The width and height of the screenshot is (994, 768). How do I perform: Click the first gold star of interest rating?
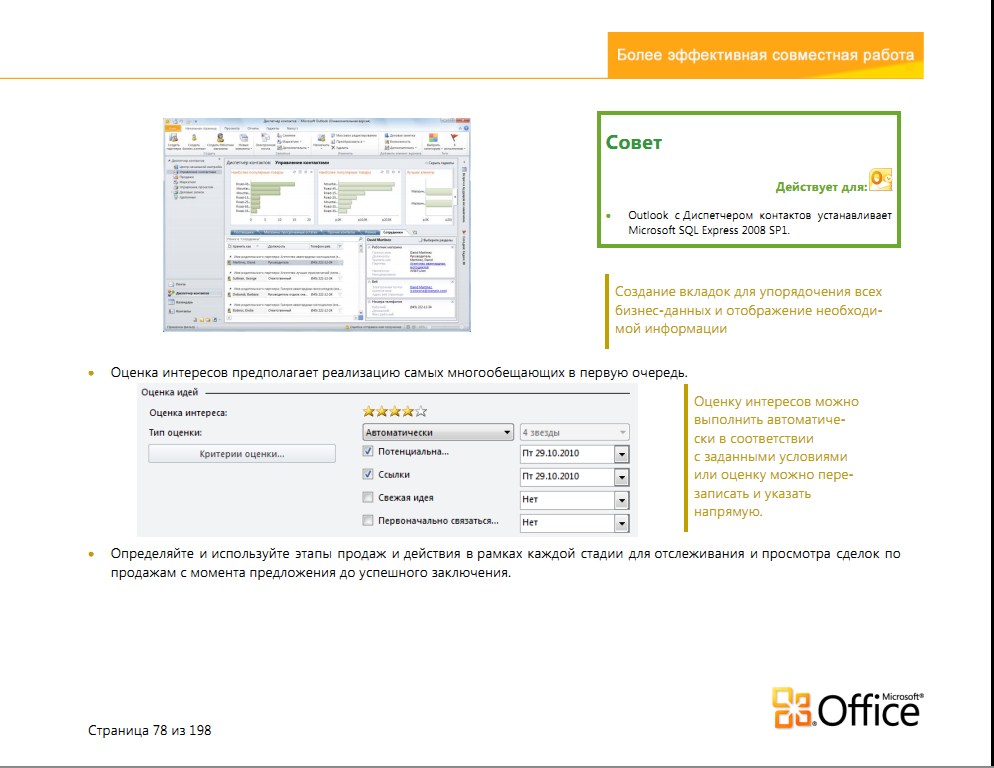[369, 412]
